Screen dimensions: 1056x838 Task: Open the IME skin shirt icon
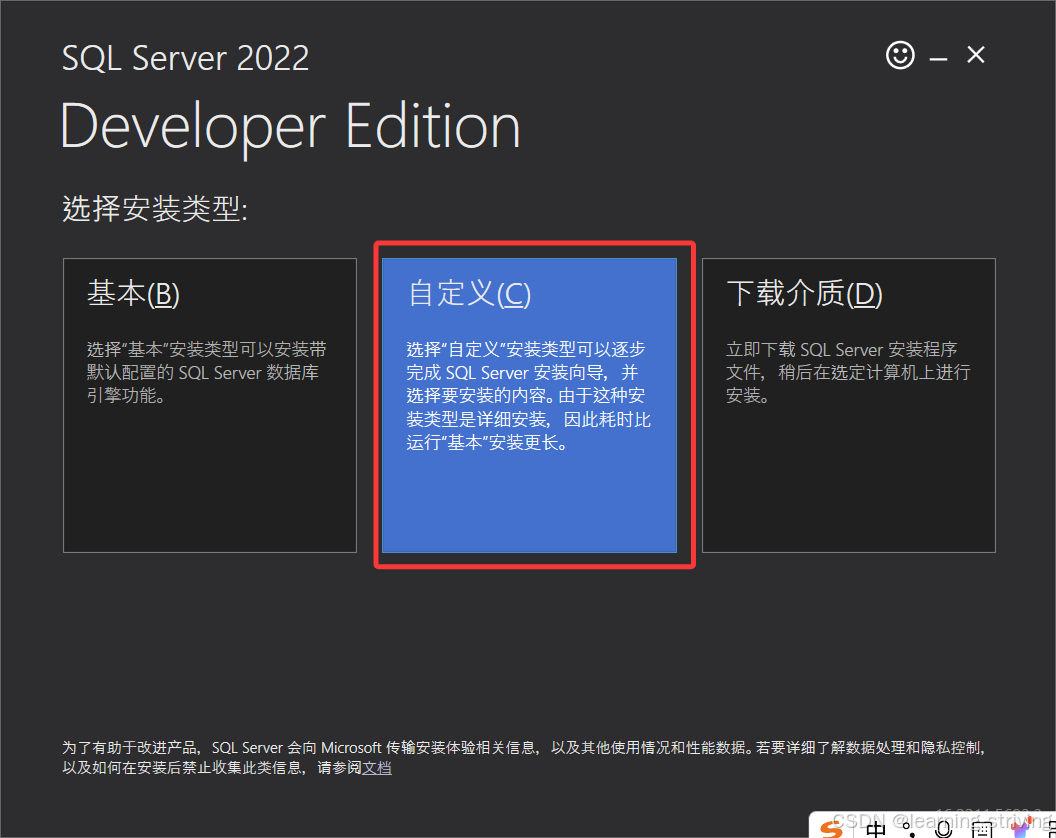click(x=1022, y=829)
